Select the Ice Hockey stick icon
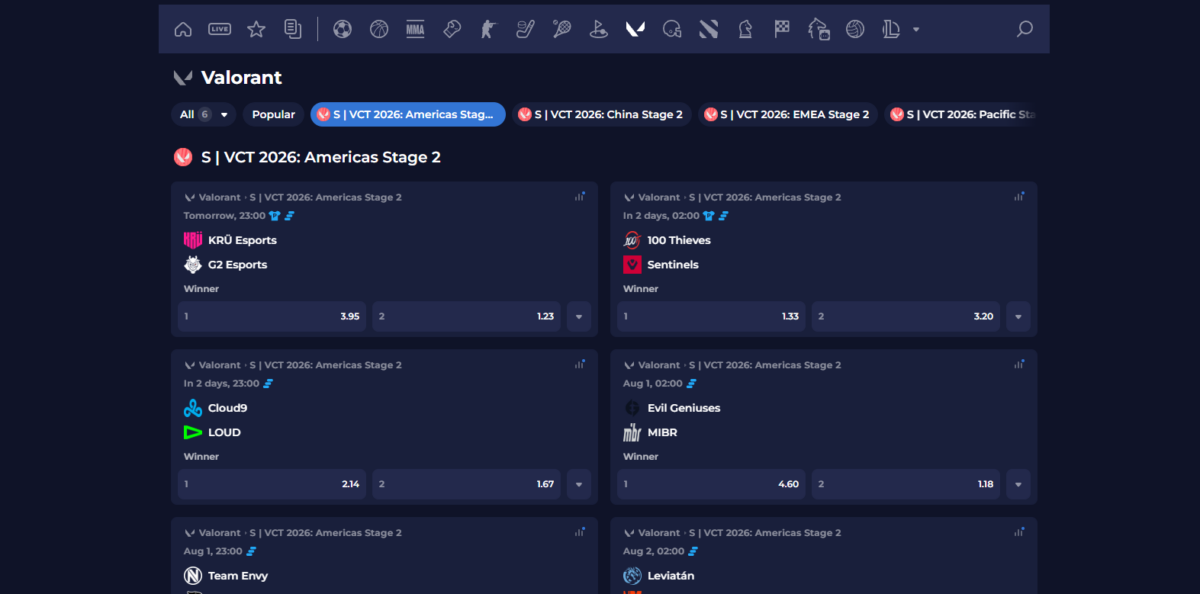 pos(525,29)
